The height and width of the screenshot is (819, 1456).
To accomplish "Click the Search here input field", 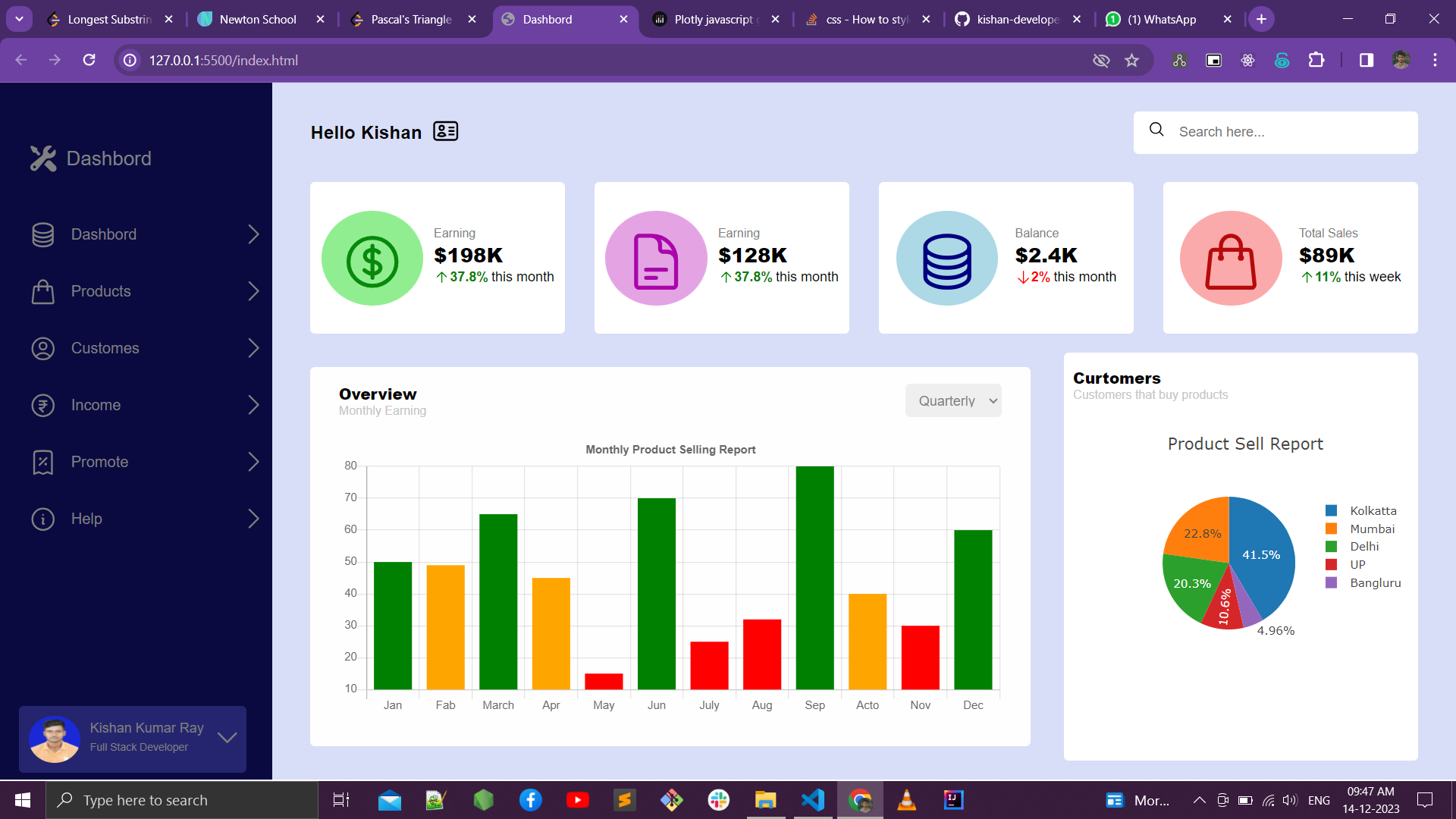I will tap(1276, 132).
